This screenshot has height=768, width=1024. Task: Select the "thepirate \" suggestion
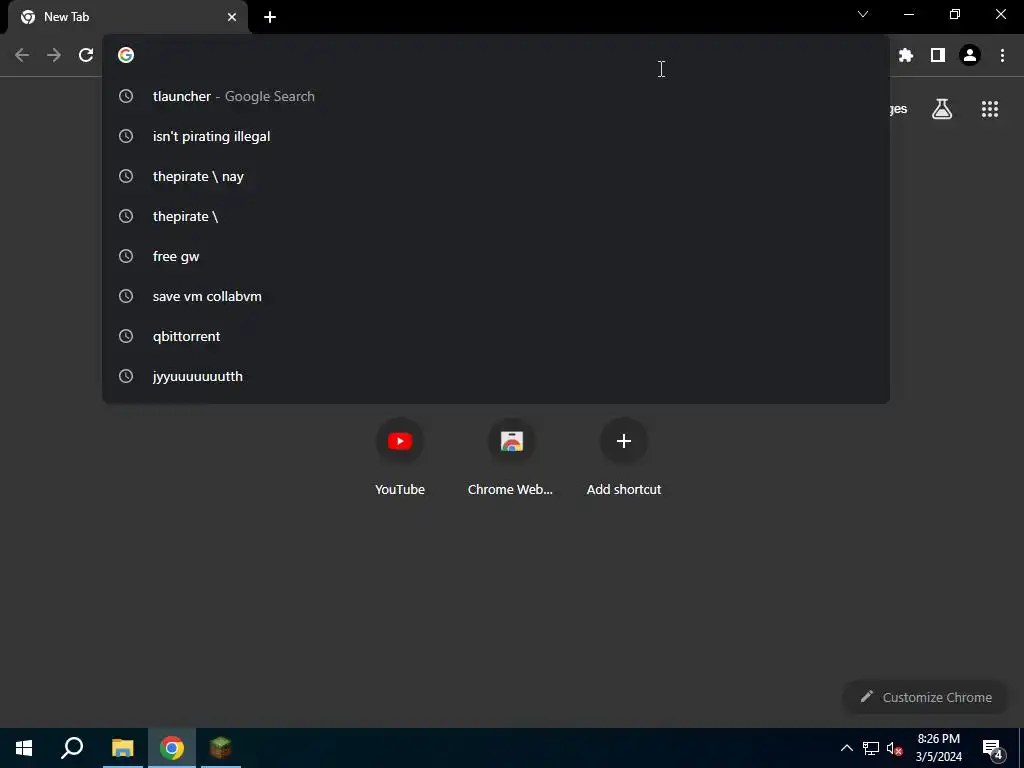click(496, 216)
